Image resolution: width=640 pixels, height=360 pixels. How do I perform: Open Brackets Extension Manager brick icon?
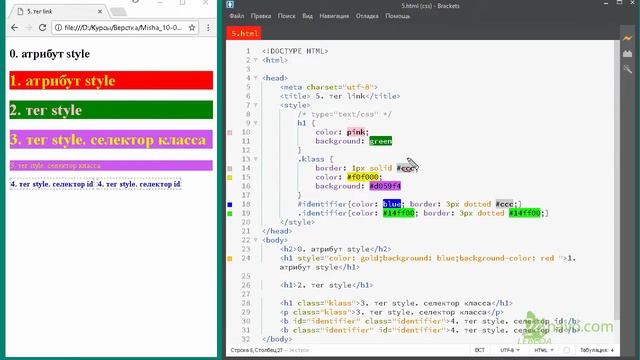[627, 53]
